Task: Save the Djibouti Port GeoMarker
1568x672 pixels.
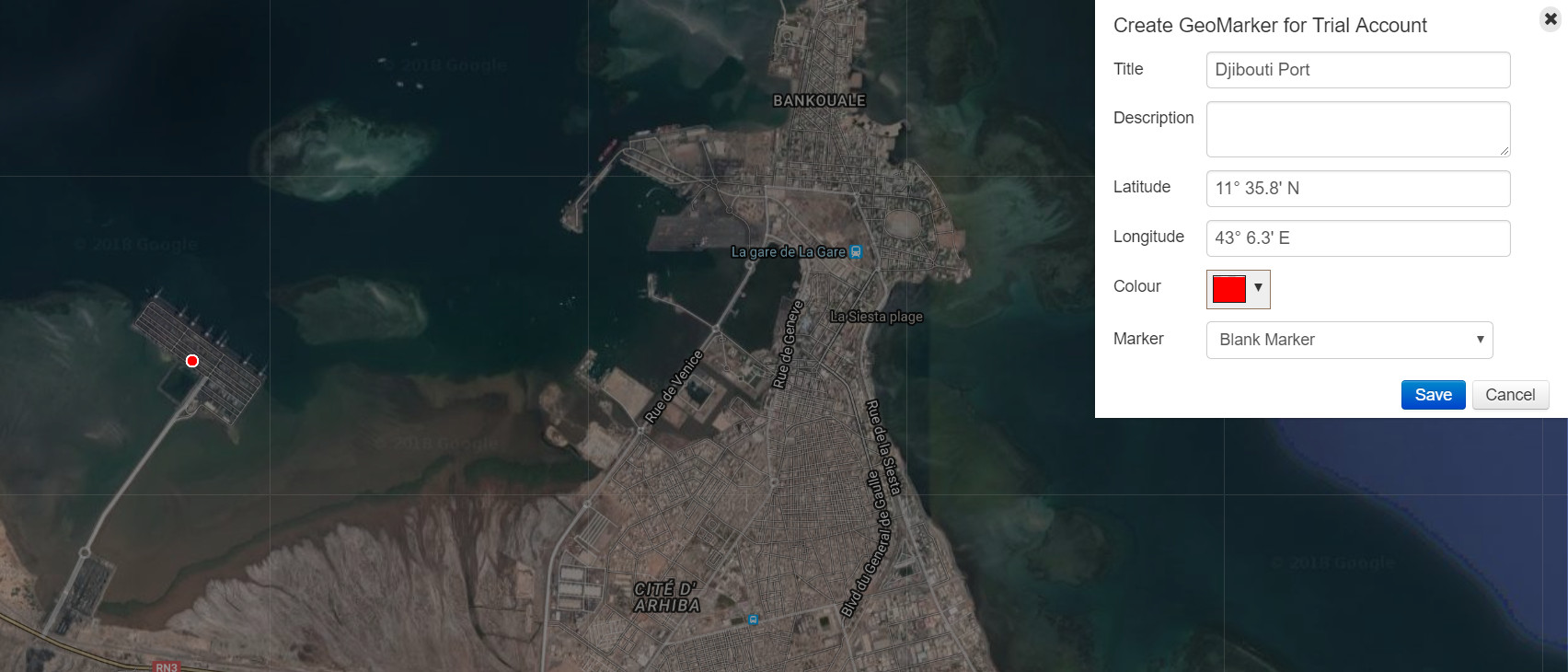Action: 1433,395
